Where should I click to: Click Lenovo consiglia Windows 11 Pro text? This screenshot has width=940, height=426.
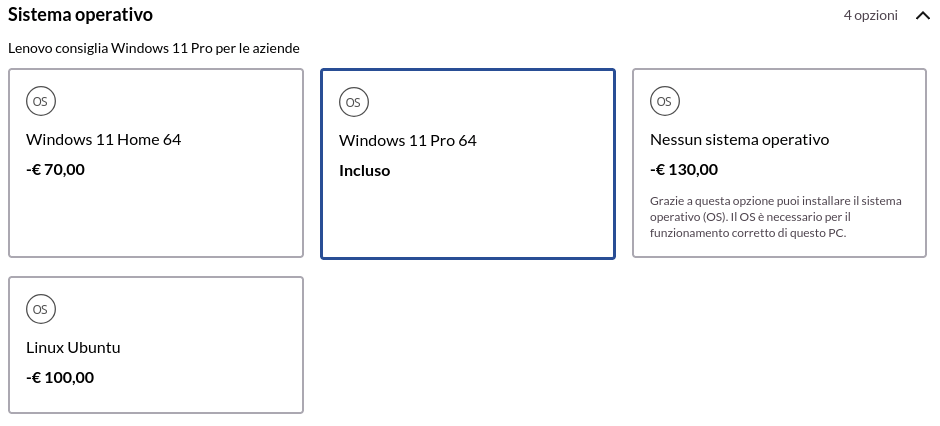(x=153, y=49)
